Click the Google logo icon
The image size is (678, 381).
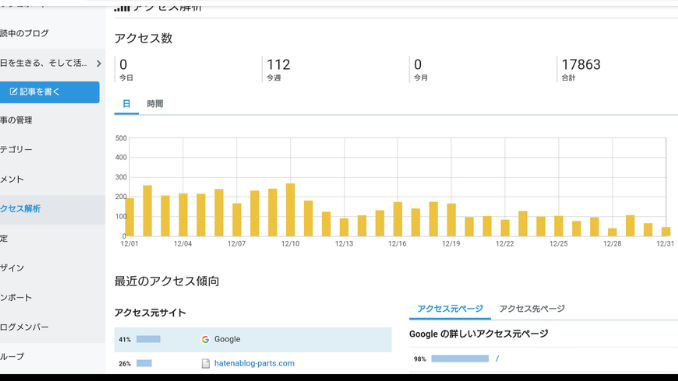(x=205, y=339)
